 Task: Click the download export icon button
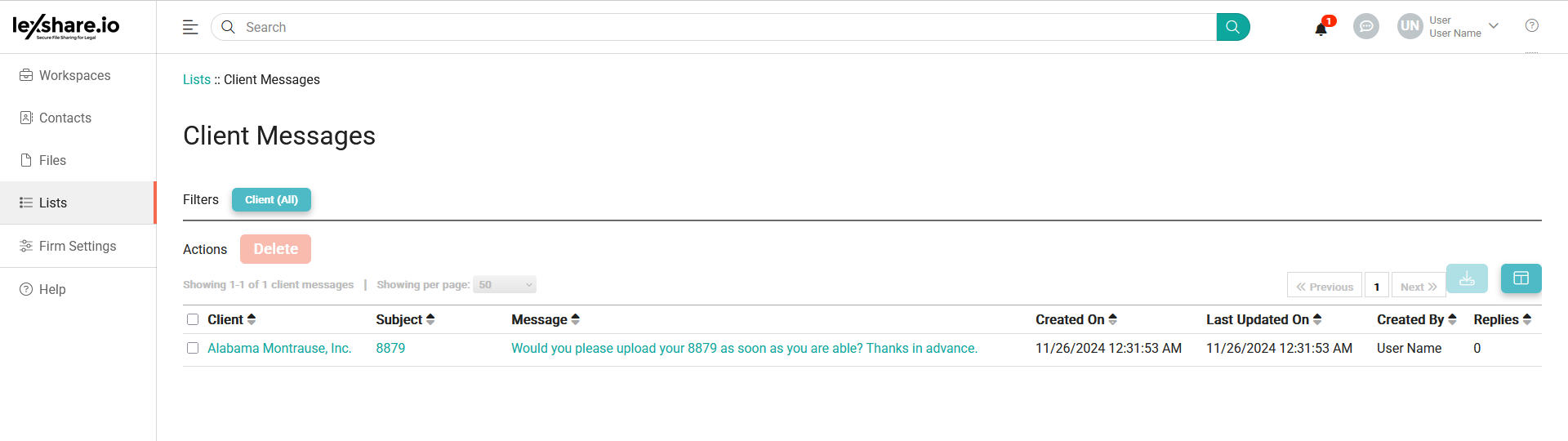(x=1467, y=278)
